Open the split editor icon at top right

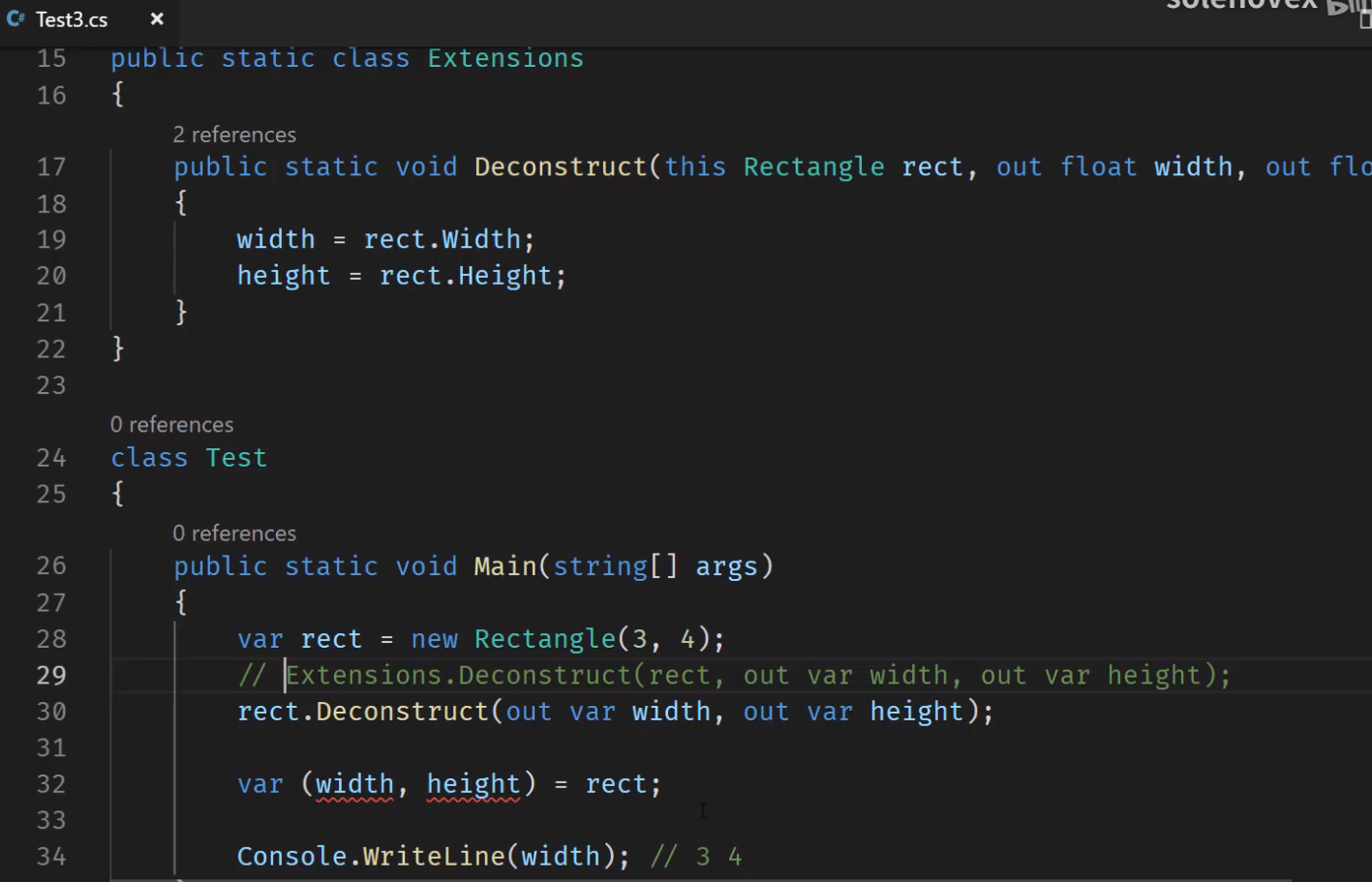pyautogui.click(x=1365, y=19)
